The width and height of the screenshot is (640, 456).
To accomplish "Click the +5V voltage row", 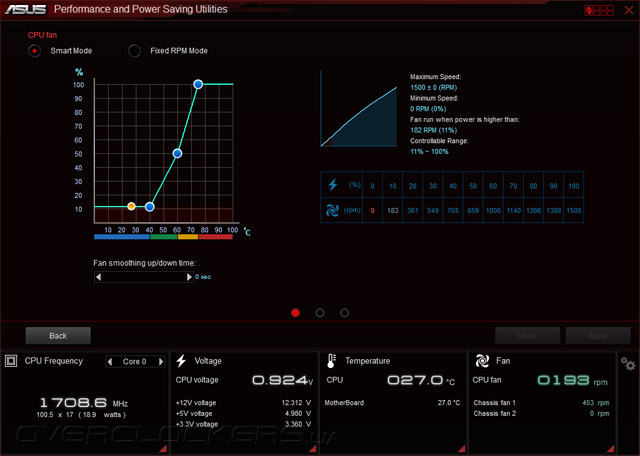I will [243, 414].
